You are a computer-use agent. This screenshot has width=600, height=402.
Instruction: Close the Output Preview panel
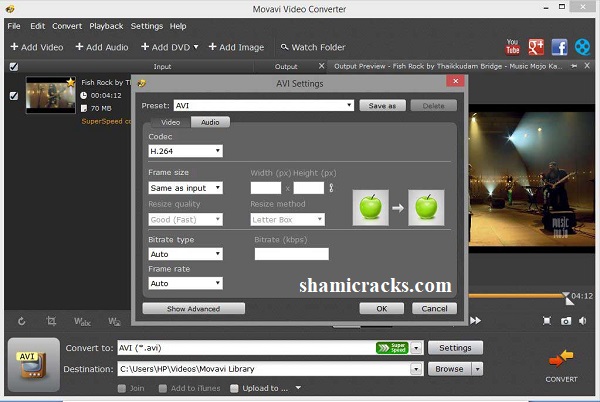tap(587, 66)
